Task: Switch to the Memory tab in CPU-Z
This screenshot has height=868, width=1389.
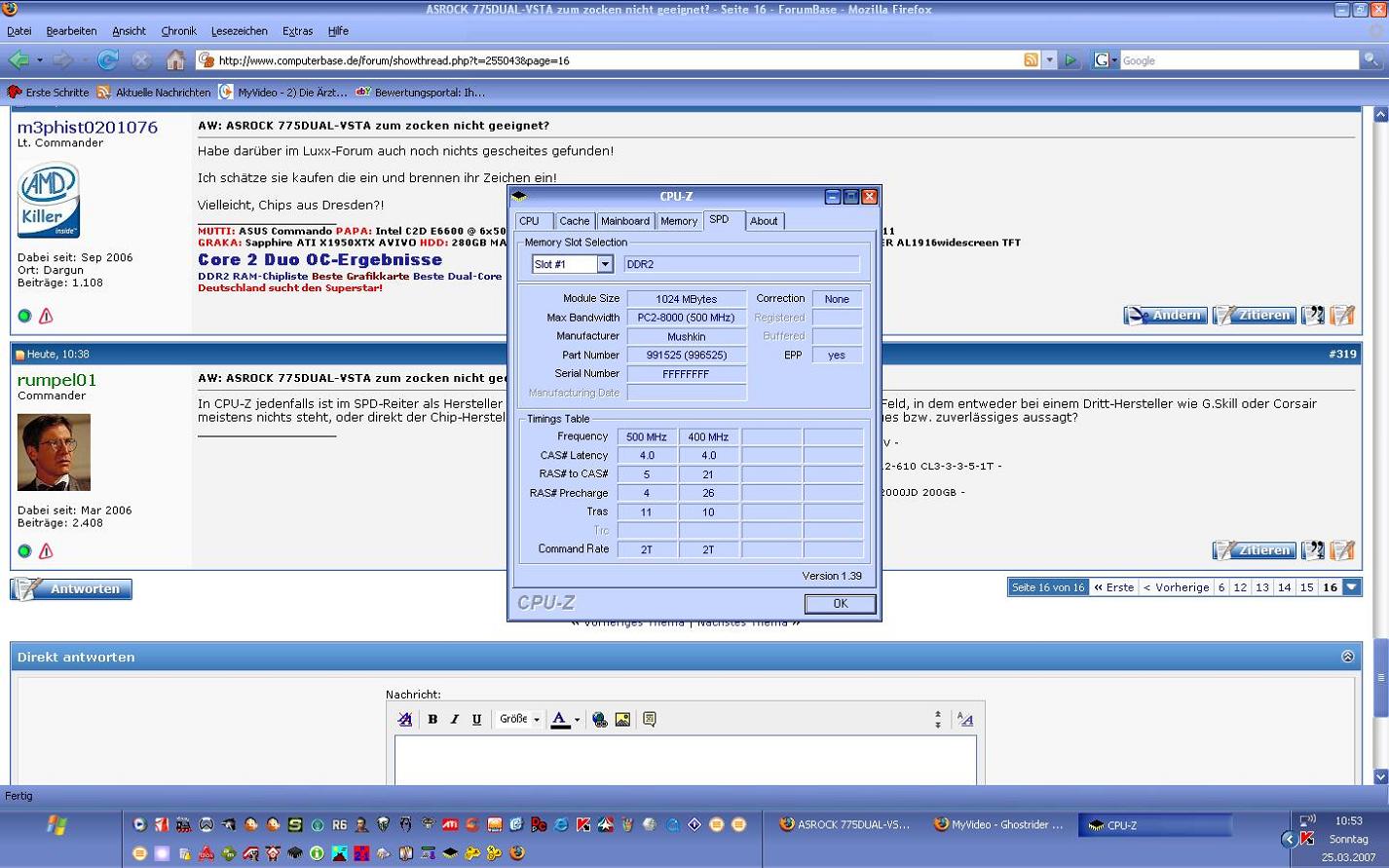Action: pyautogui.click(x=678, y=221)
